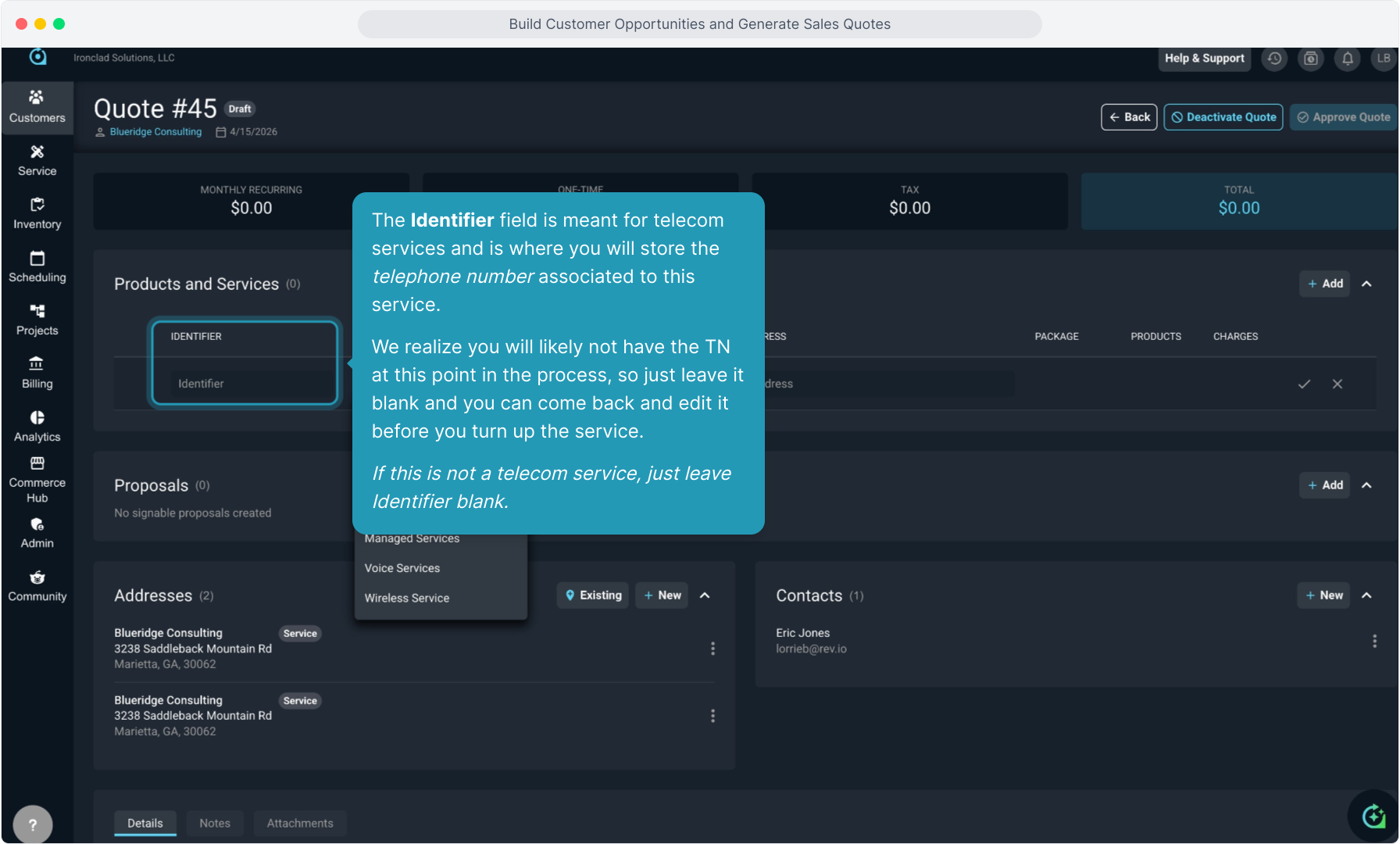Open the AI assistant sparkle button
Viewport: 1400px width, 844px height.
point(1373,817)
